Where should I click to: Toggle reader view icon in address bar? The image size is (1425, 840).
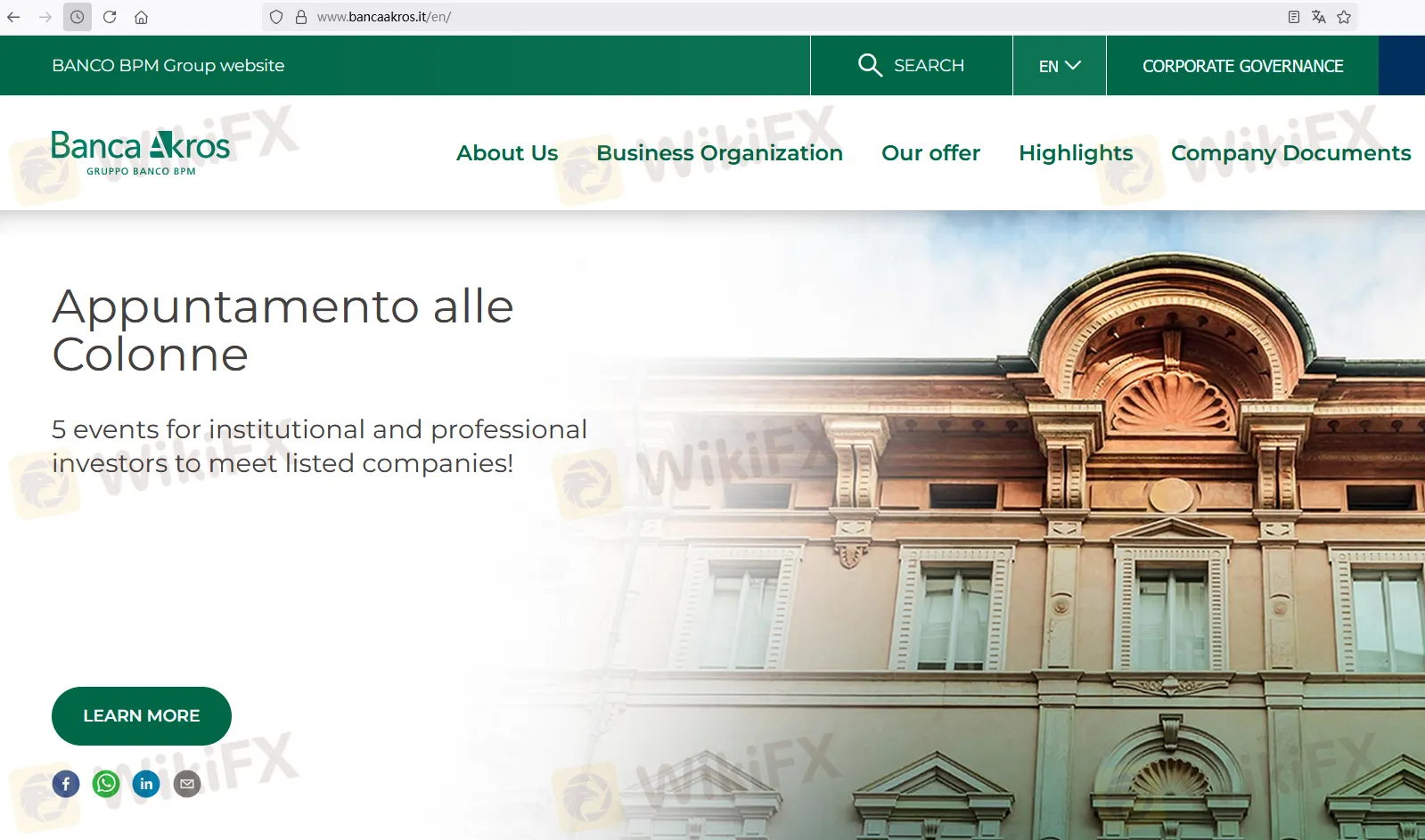pyautogui.click(x=1294, y=17)
